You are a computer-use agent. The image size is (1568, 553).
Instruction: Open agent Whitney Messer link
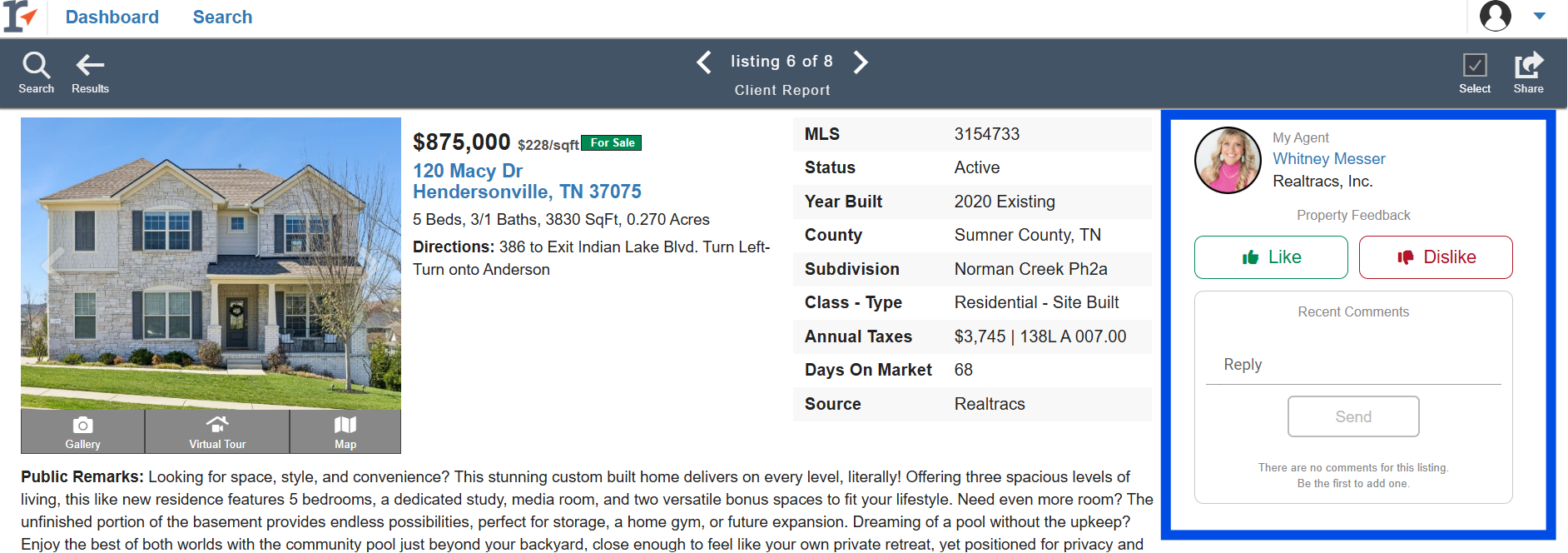(1329, 158)
